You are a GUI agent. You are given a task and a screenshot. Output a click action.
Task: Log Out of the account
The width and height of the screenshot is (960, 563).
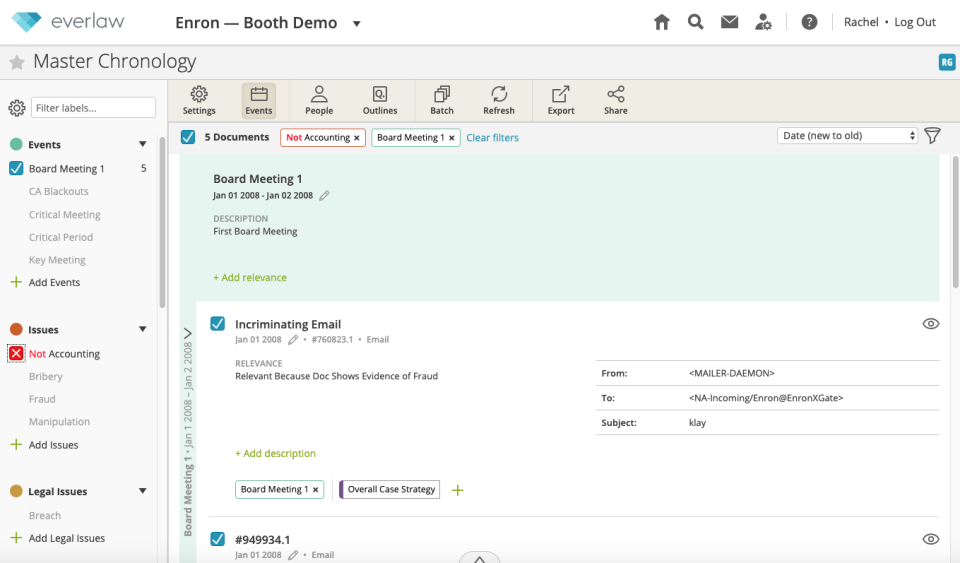coord(915,23)
